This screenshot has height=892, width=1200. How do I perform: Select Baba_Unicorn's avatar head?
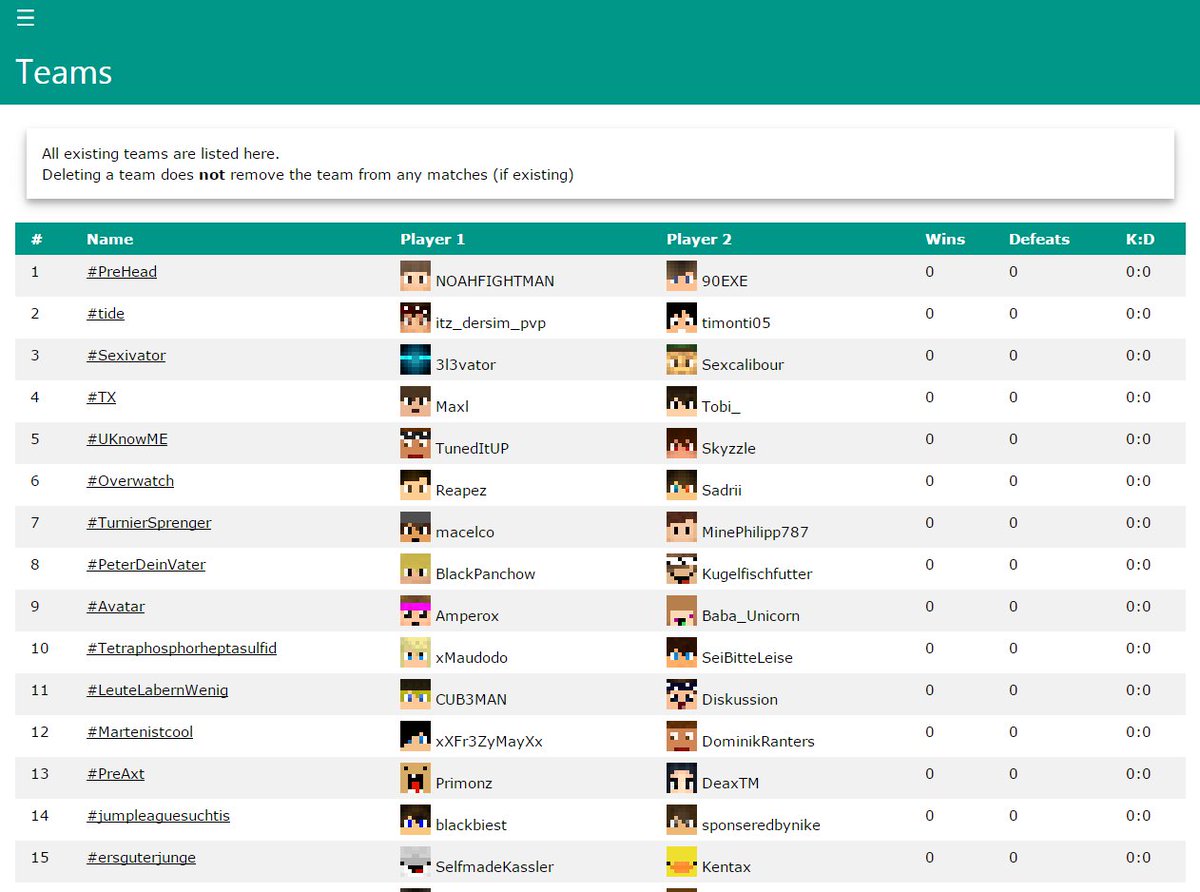point(681,612)
